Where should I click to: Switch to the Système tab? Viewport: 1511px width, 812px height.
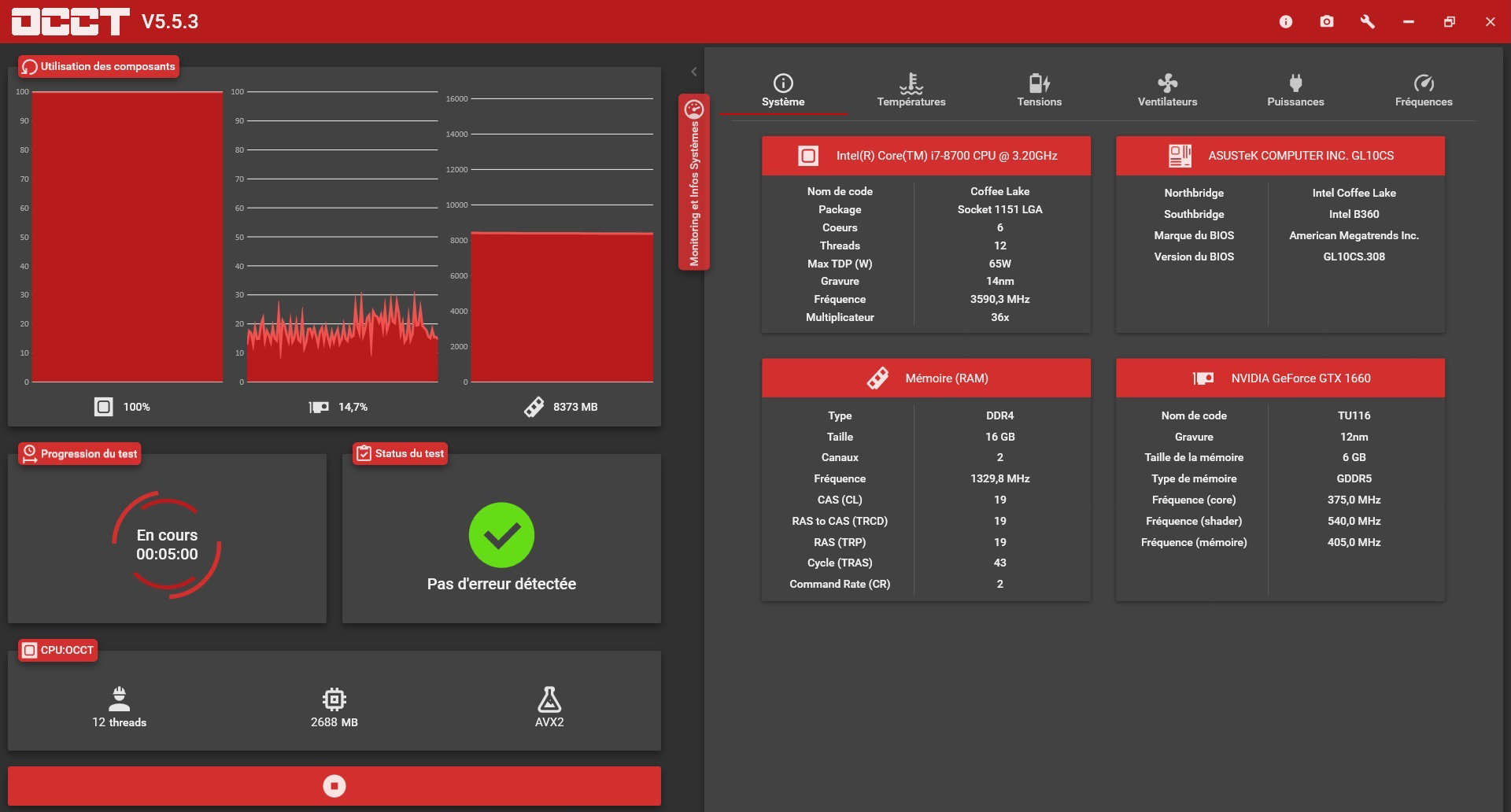pyautogui.click(x=783, y=91)
